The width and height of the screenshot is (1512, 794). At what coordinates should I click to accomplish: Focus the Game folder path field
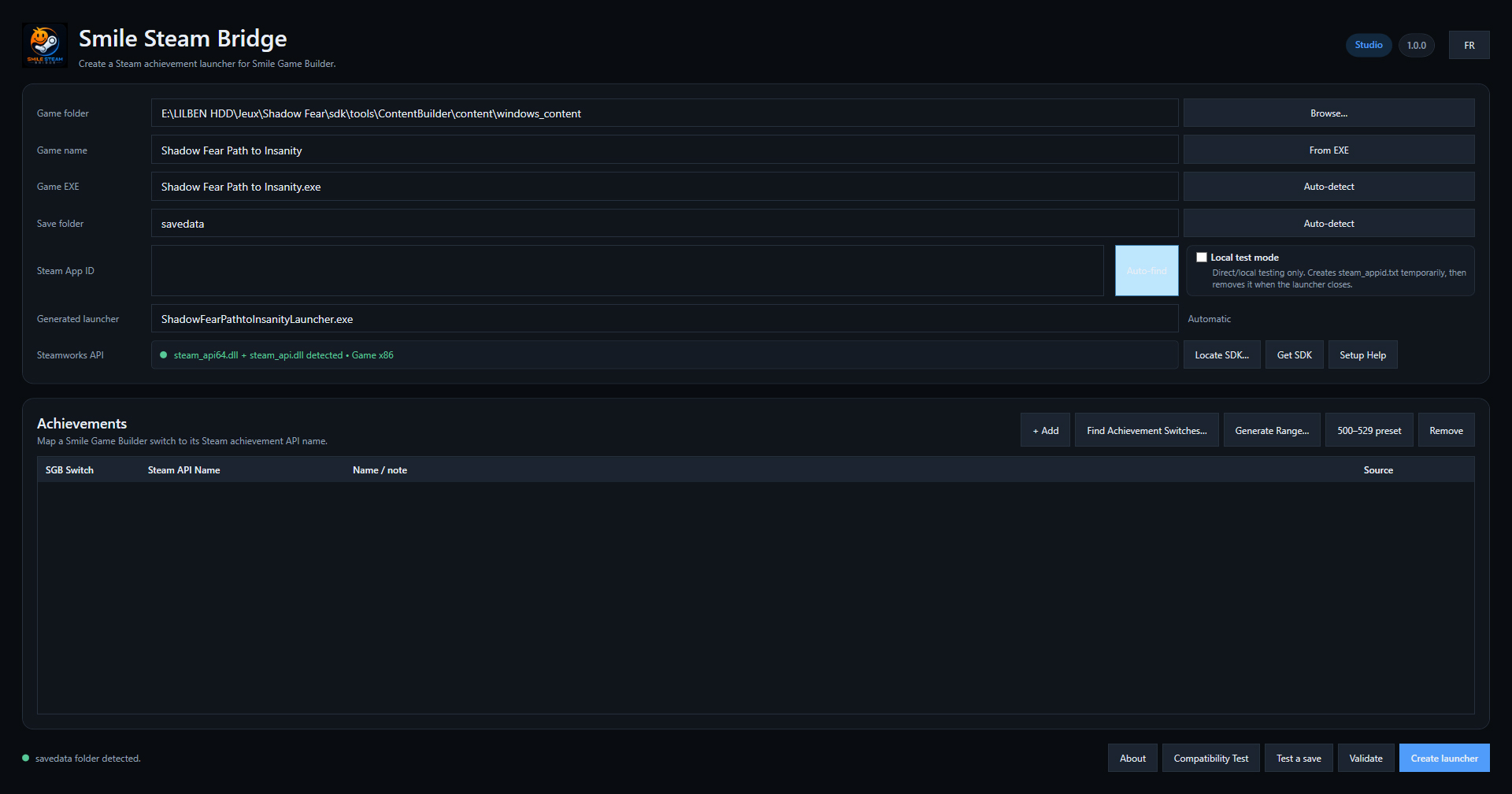[665, 113]
